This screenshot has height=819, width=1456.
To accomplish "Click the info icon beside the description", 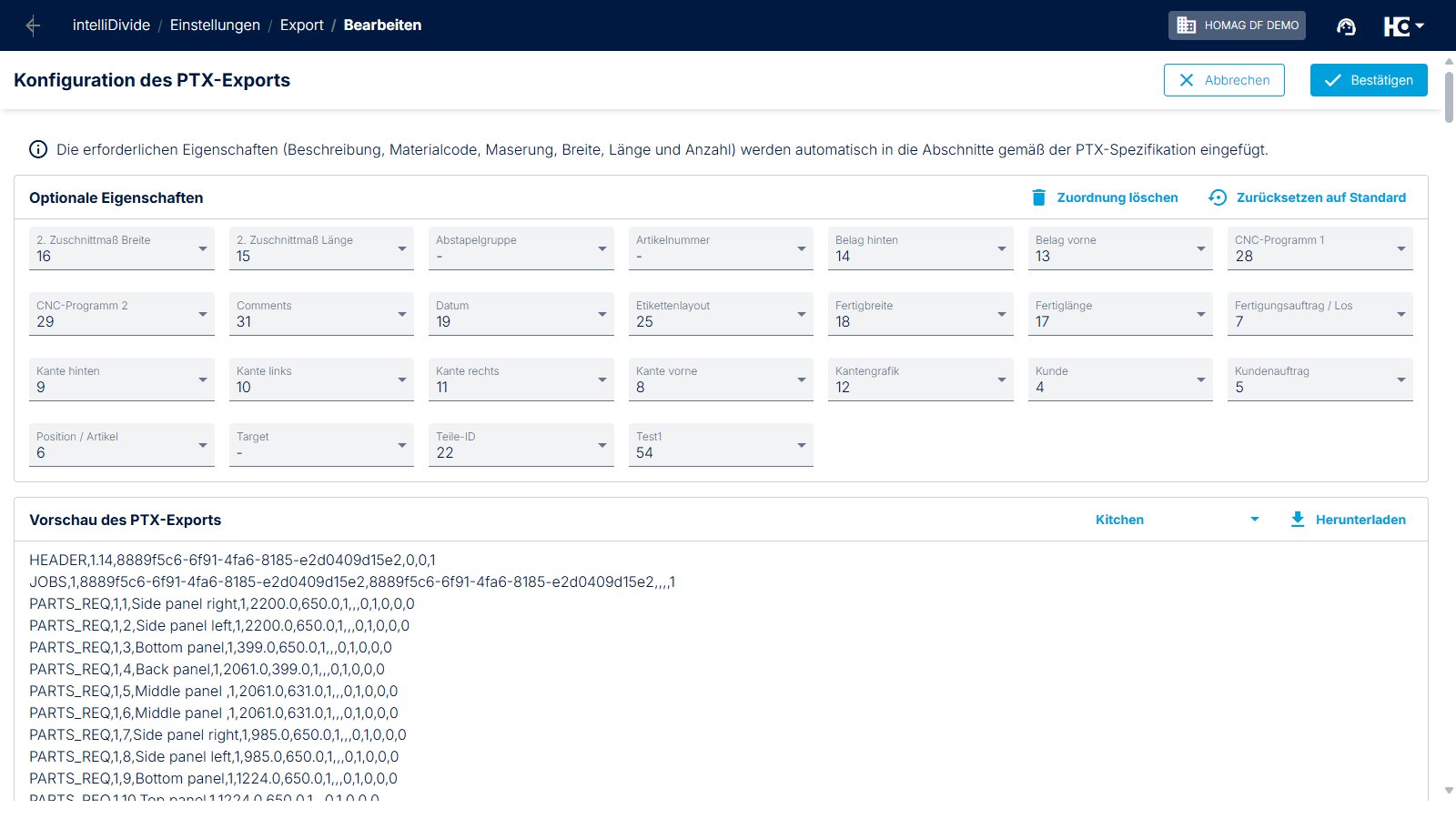I will coord(38,149).
